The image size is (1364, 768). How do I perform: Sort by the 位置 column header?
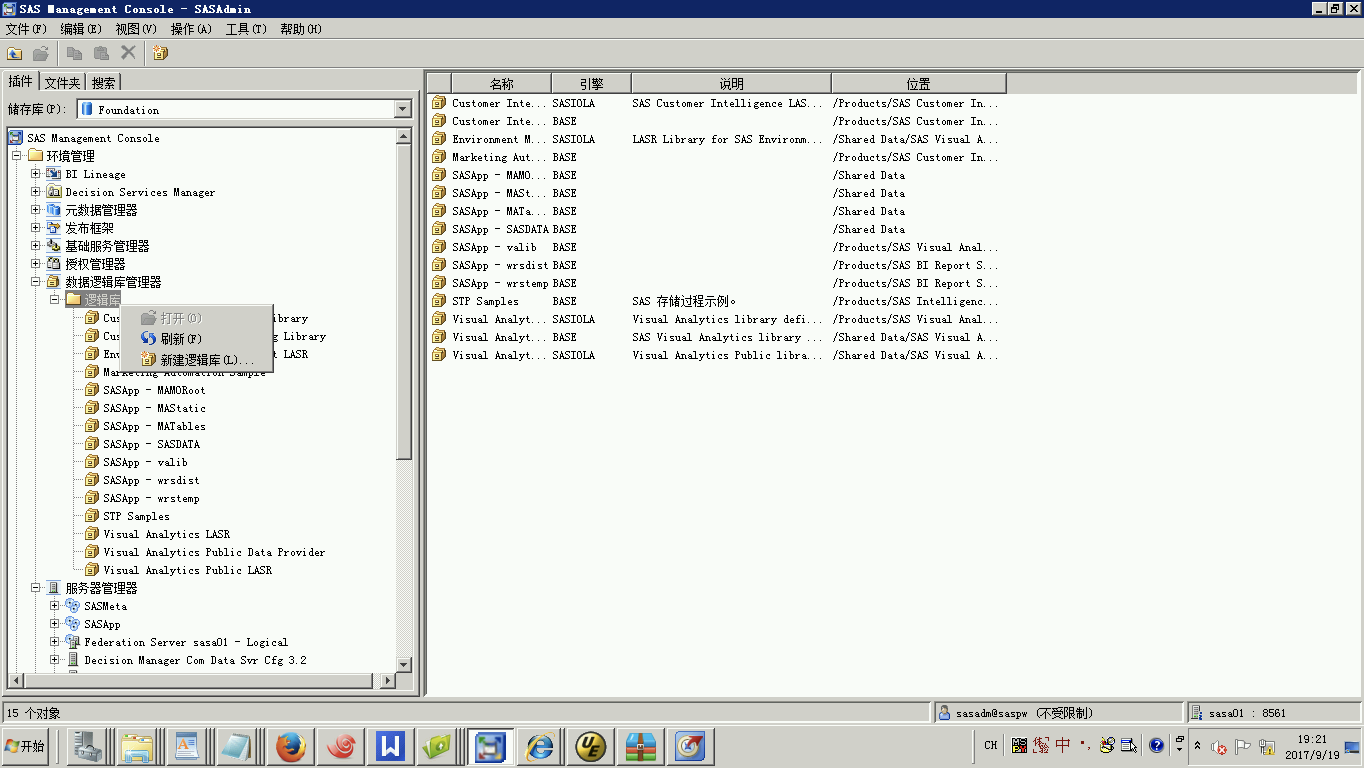click(918, 84)
